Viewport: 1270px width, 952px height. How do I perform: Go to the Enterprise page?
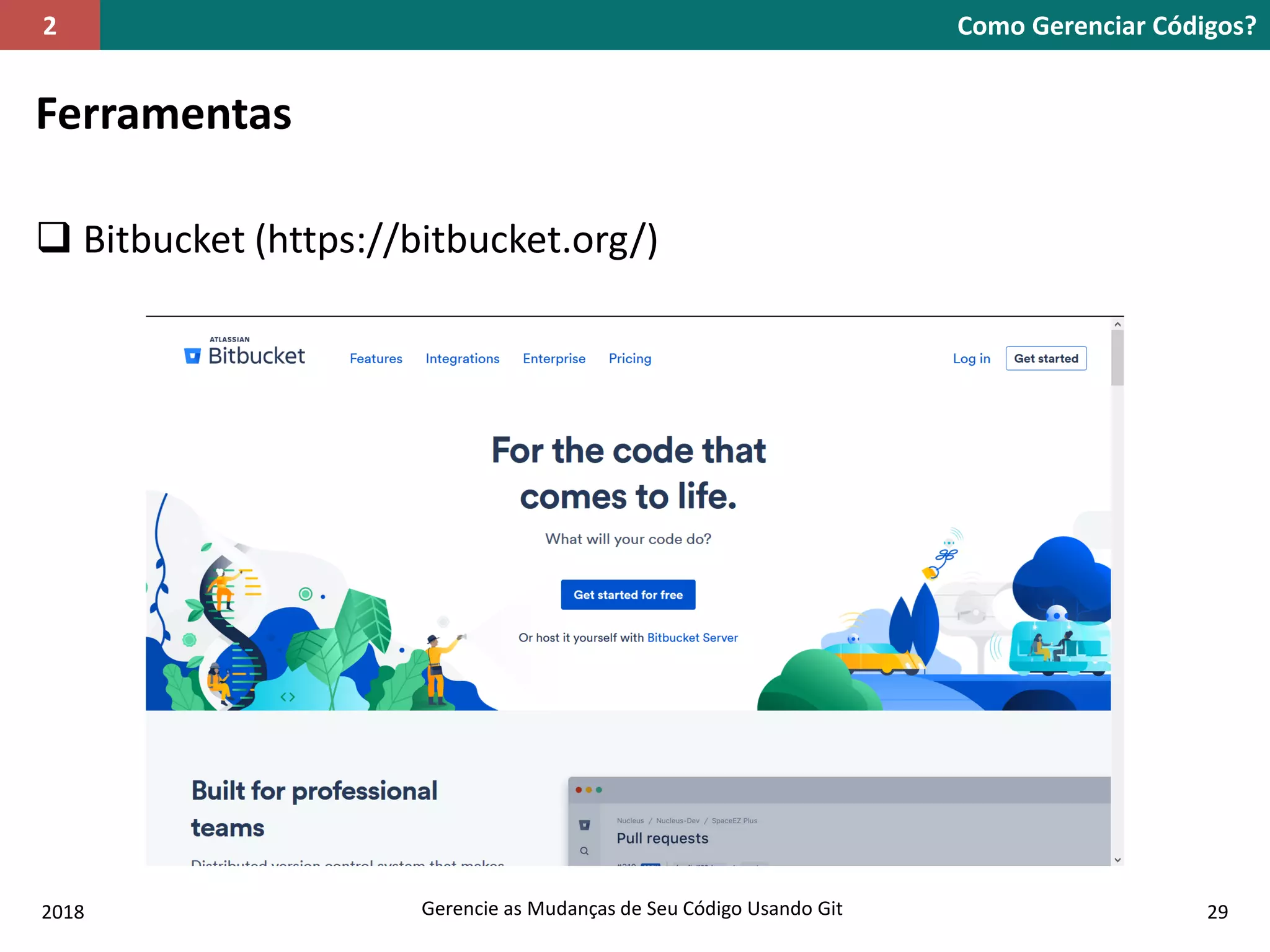554,359
